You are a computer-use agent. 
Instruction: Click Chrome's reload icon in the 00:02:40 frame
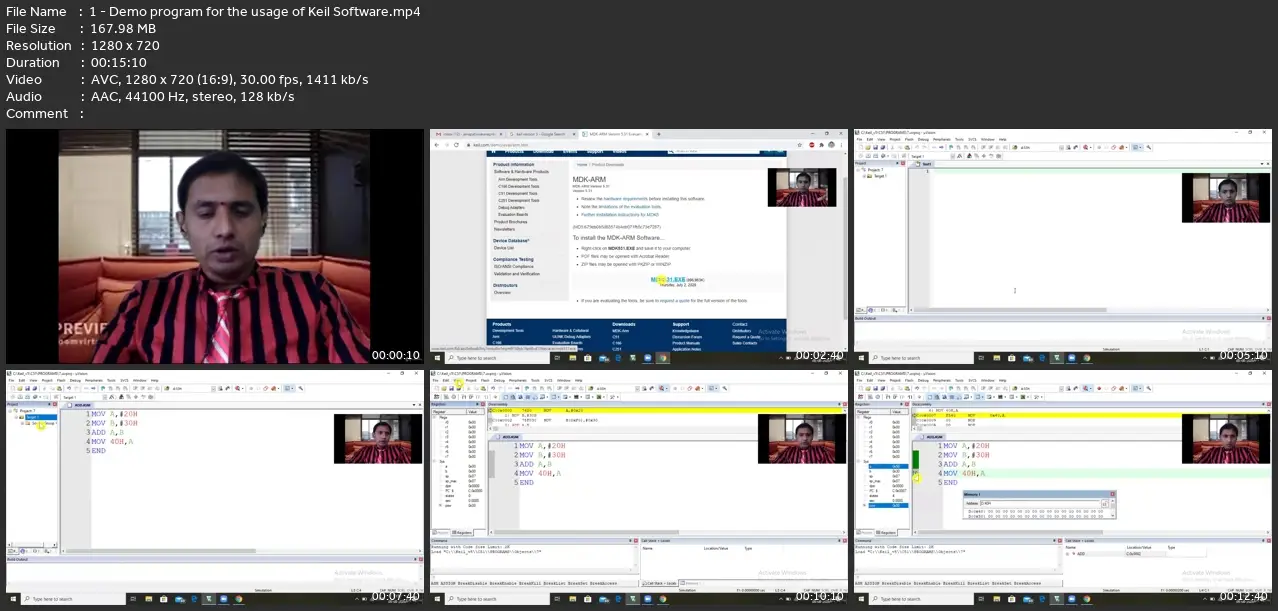[x=456, y=145]
